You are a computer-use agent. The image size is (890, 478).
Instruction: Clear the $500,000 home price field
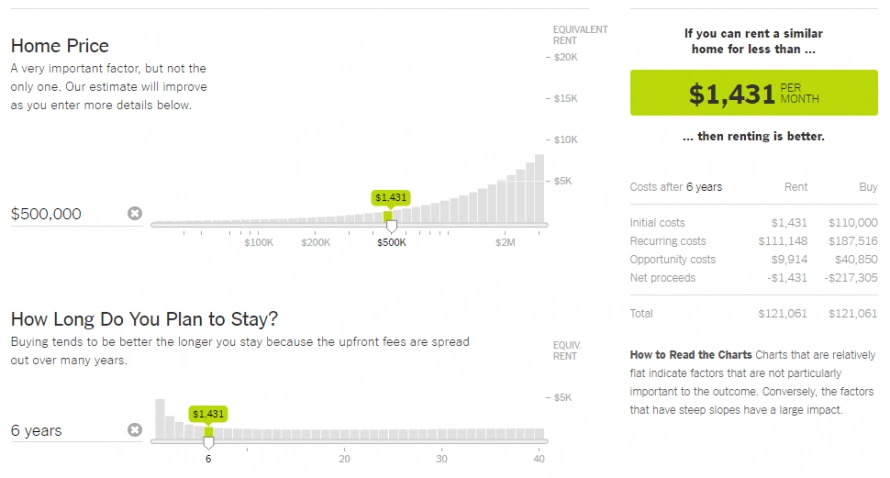(135, 213)
